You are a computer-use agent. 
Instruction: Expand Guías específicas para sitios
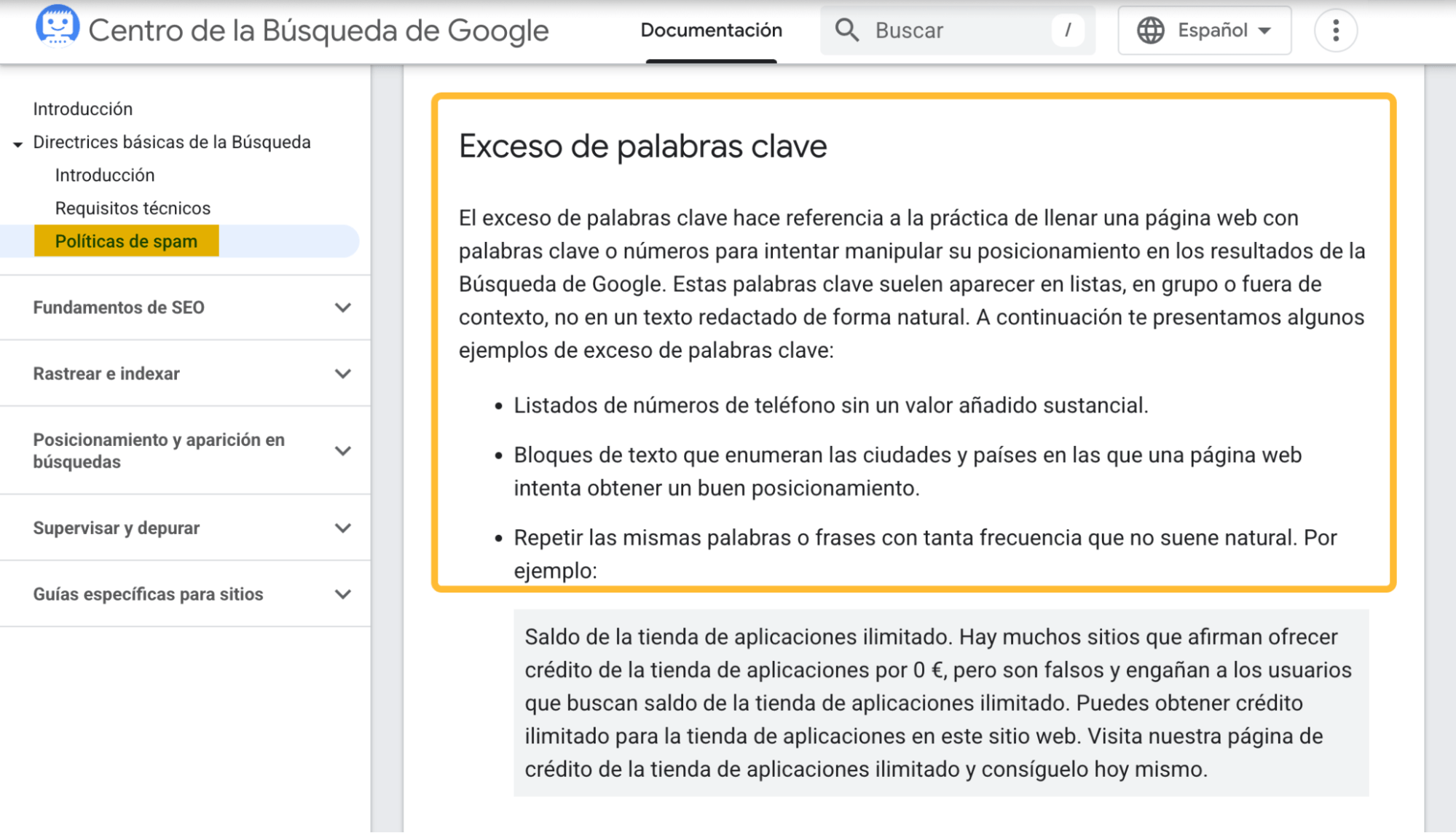(x=343, y=594)
